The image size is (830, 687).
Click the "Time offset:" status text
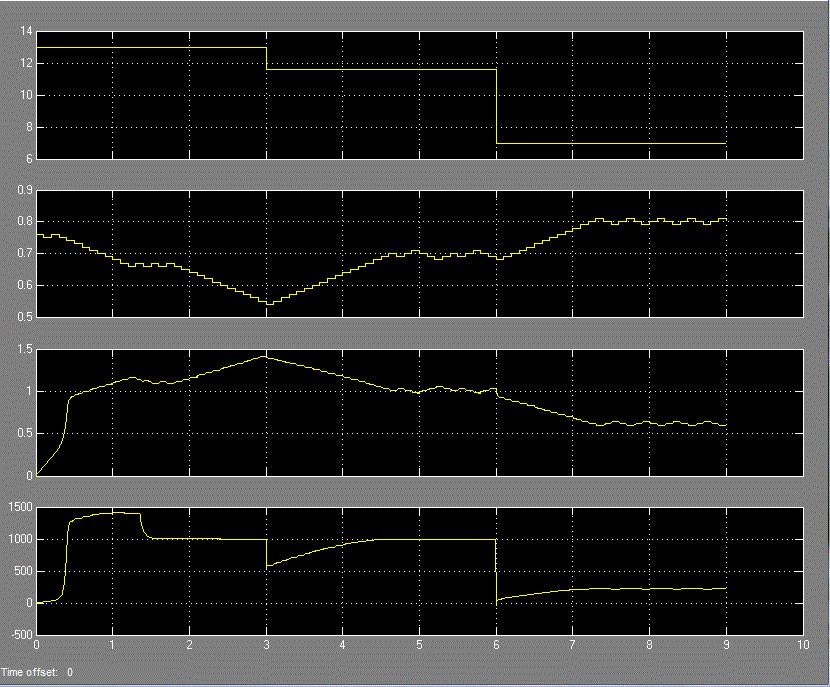[x=29, y=672]
